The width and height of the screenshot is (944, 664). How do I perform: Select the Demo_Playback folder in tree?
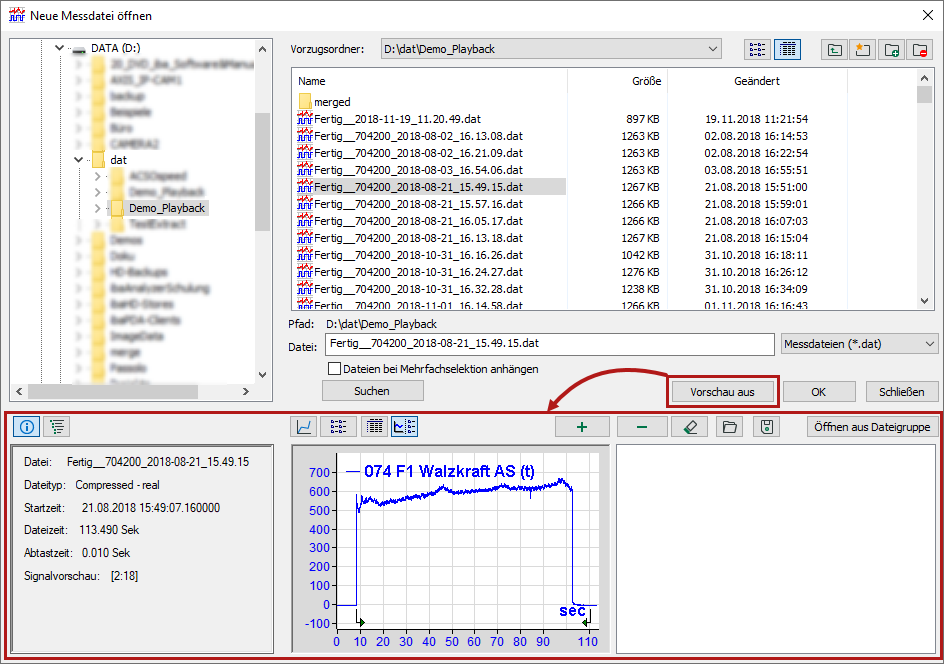tap(167, 208)
